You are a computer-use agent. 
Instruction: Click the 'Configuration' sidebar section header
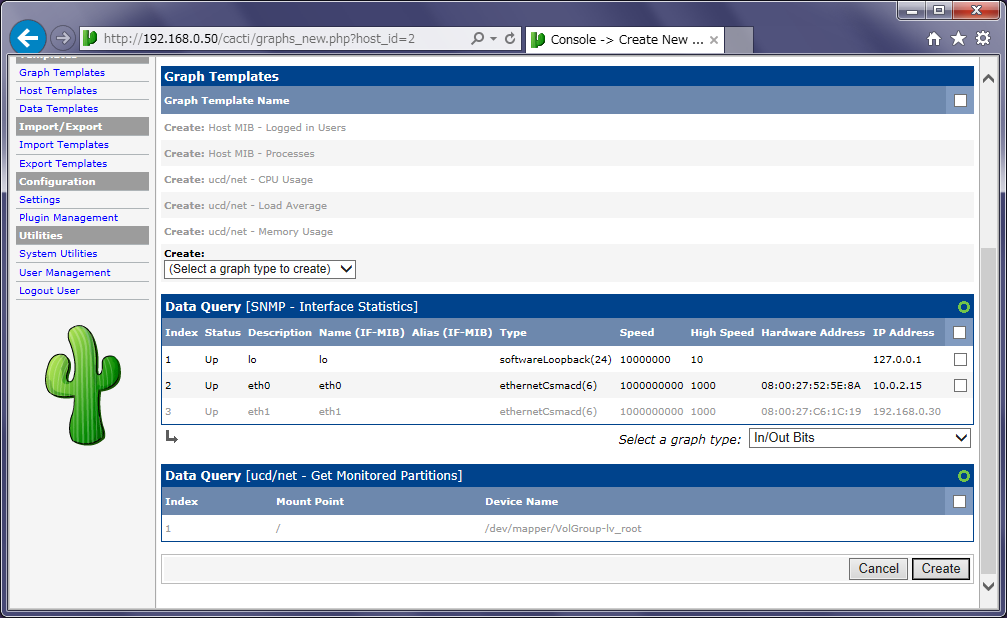pyautogui.click(x=82, y=182)
